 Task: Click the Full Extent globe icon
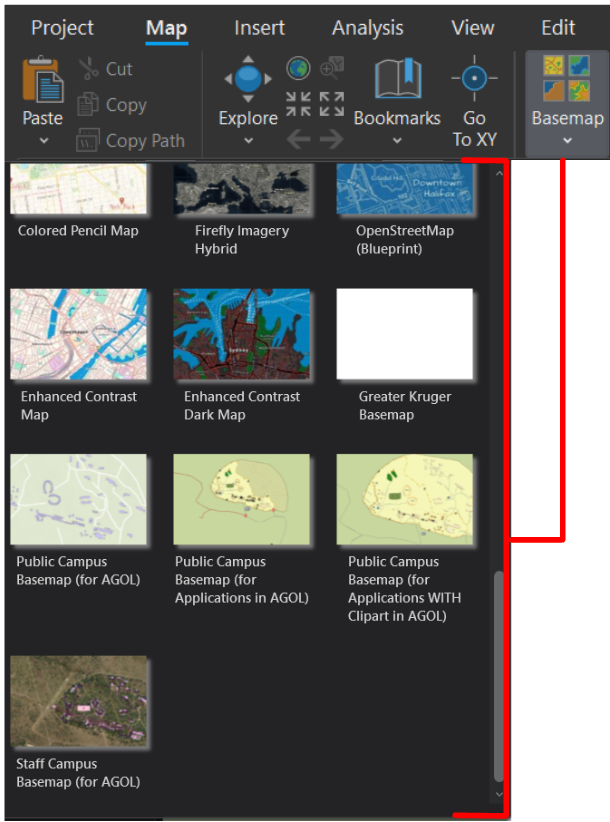(298, 68)
